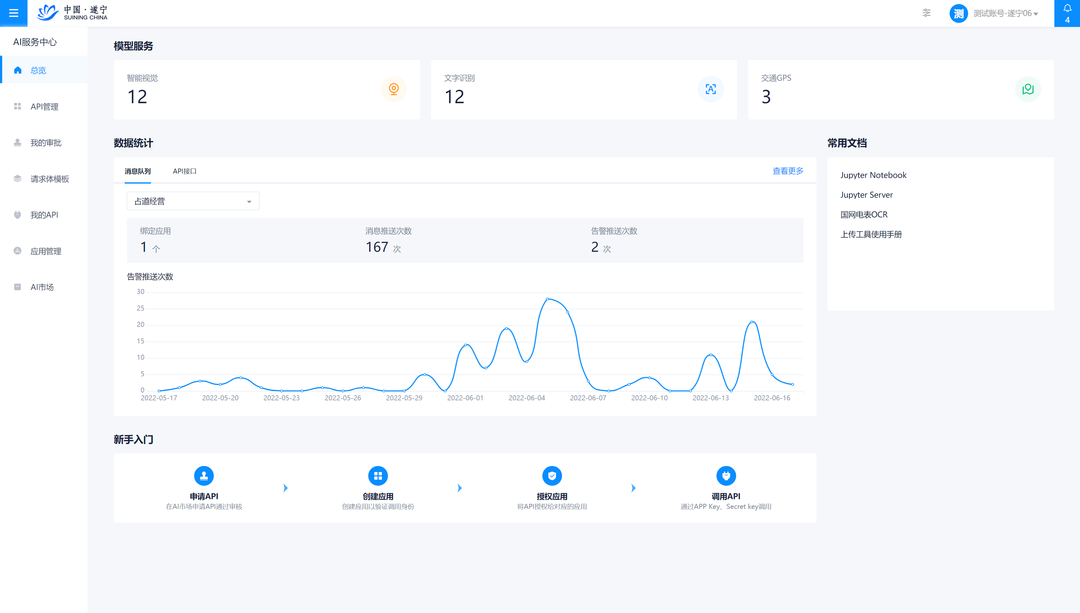
Task: Open API管理 in the sidebar
Action: (44, 107)
